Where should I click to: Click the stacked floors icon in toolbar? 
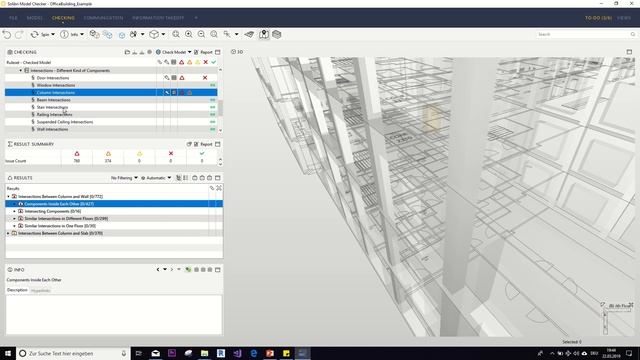[277, 35]
